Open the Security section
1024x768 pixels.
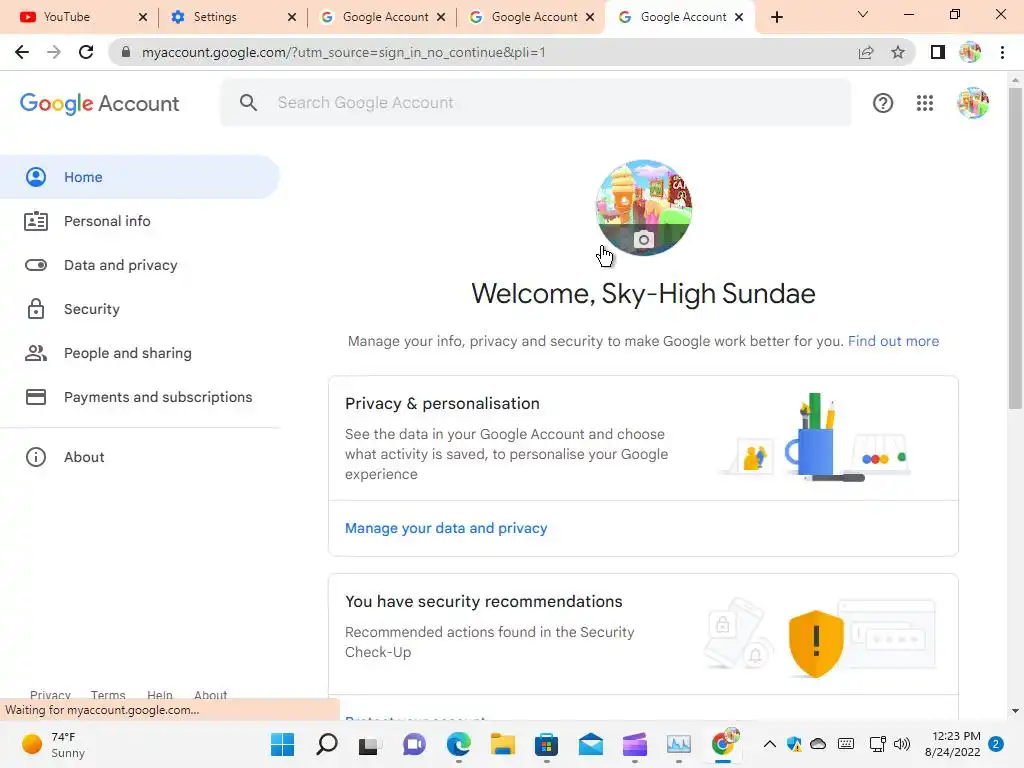coord(140,309)
